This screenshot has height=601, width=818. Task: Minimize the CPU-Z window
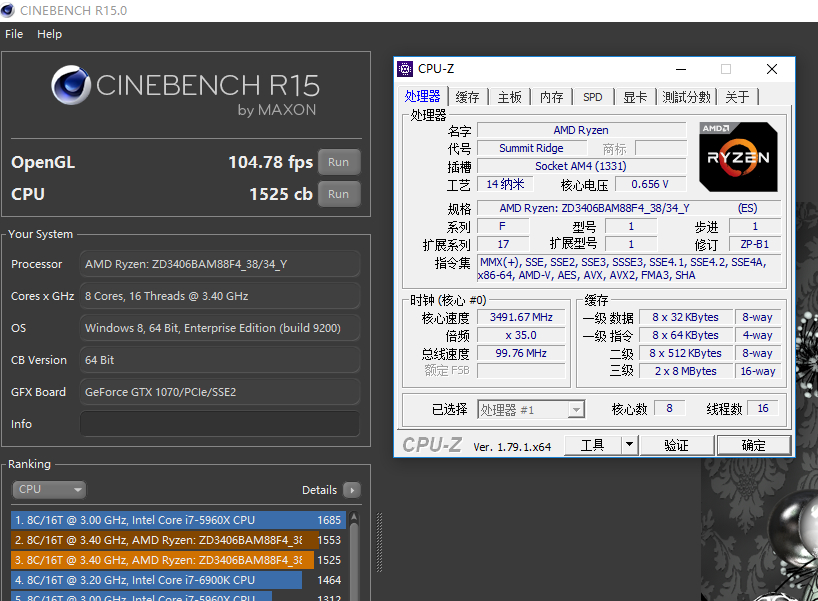tap(680, 69)
